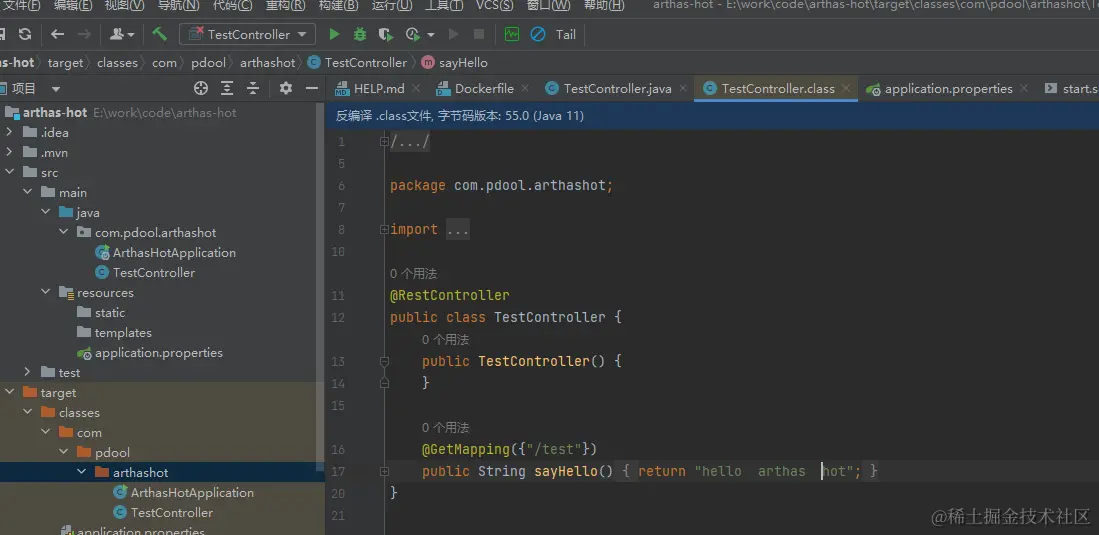Toggle fold of the import block
The image size is (1099, 535).
coord(384,230)
